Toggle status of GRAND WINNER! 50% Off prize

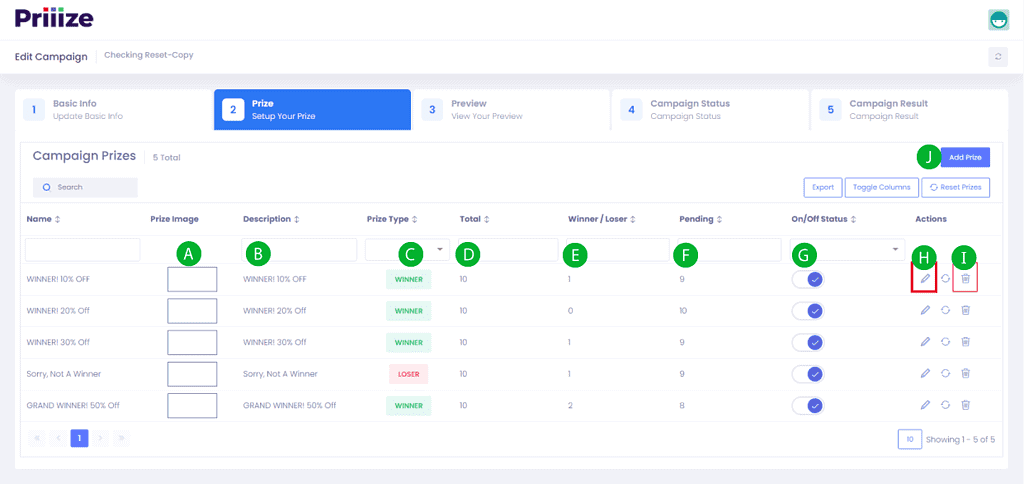coord(808,405)
